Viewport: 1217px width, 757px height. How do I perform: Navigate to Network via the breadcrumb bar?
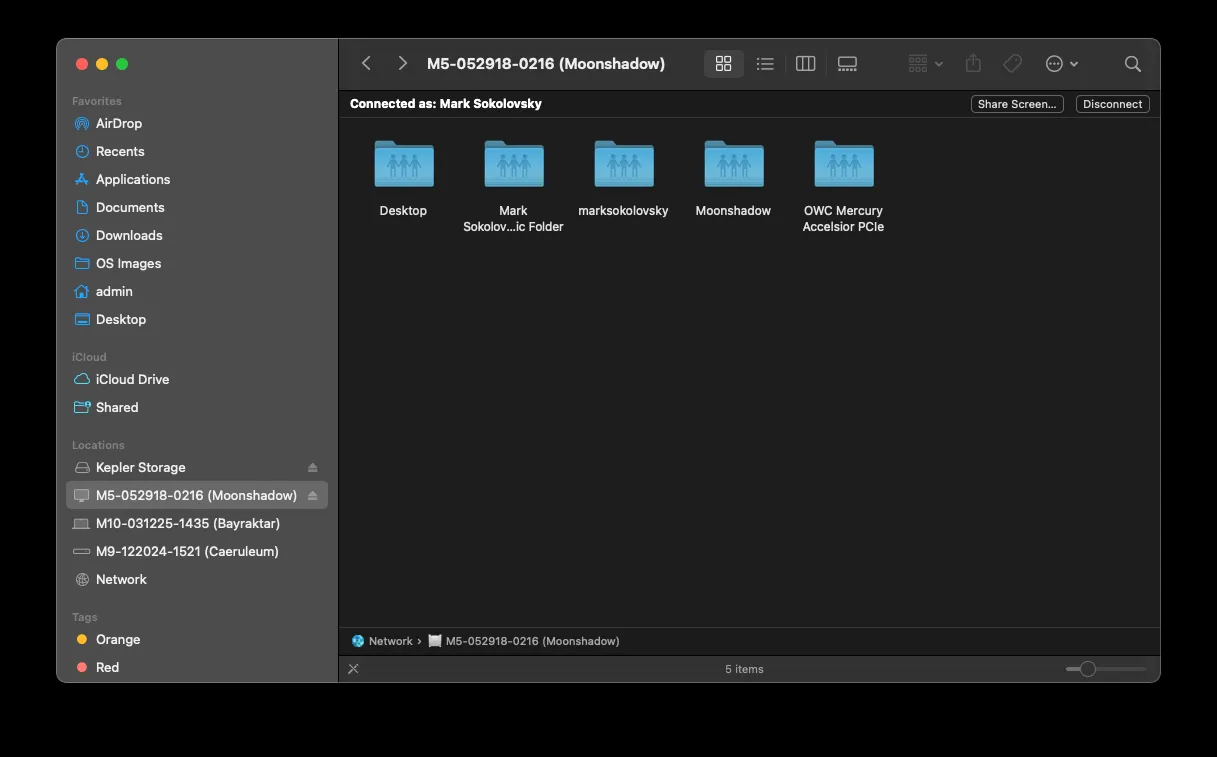(x=390, y=641)
